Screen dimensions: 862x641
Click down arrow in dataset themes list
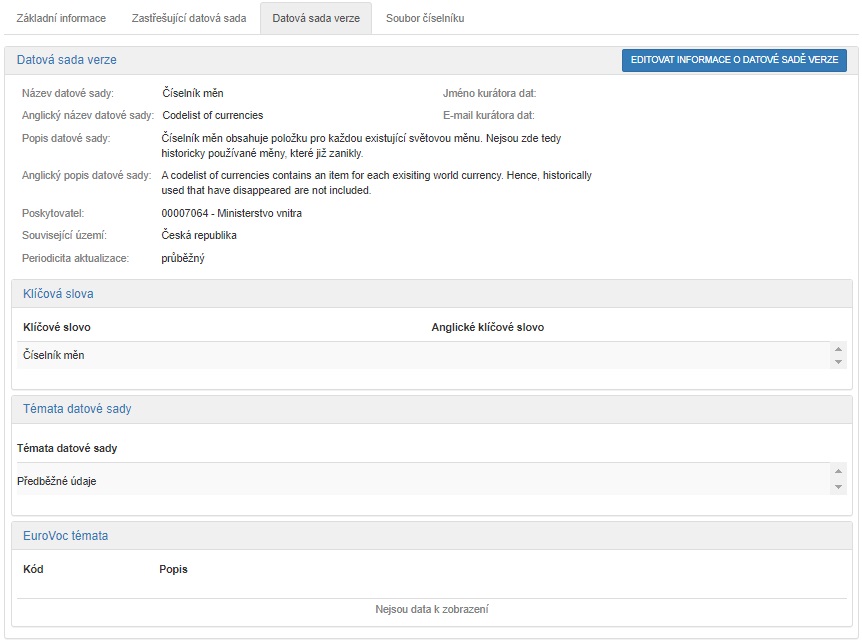point(838,487)
